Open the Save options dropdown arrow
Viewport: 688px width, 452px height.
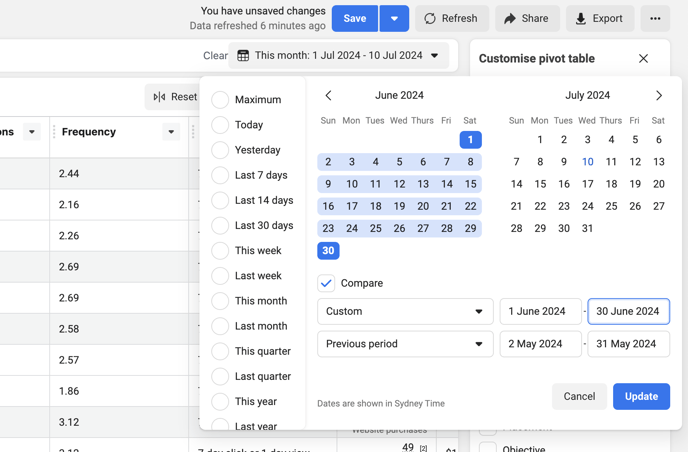[394, 18]
